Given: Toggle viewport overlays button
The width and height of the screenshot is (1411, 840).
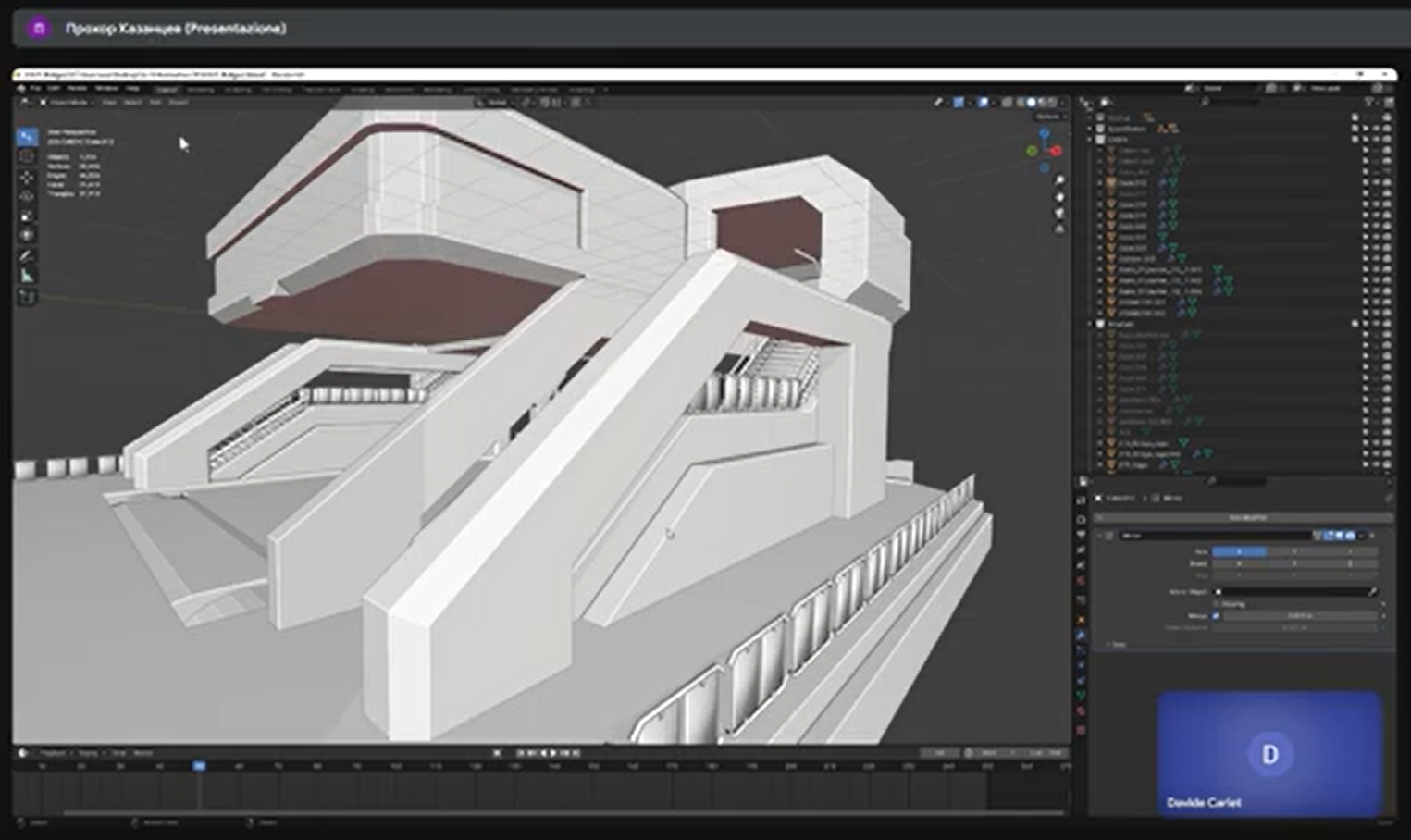Looking at the screenshot, I should coord(983,102).
